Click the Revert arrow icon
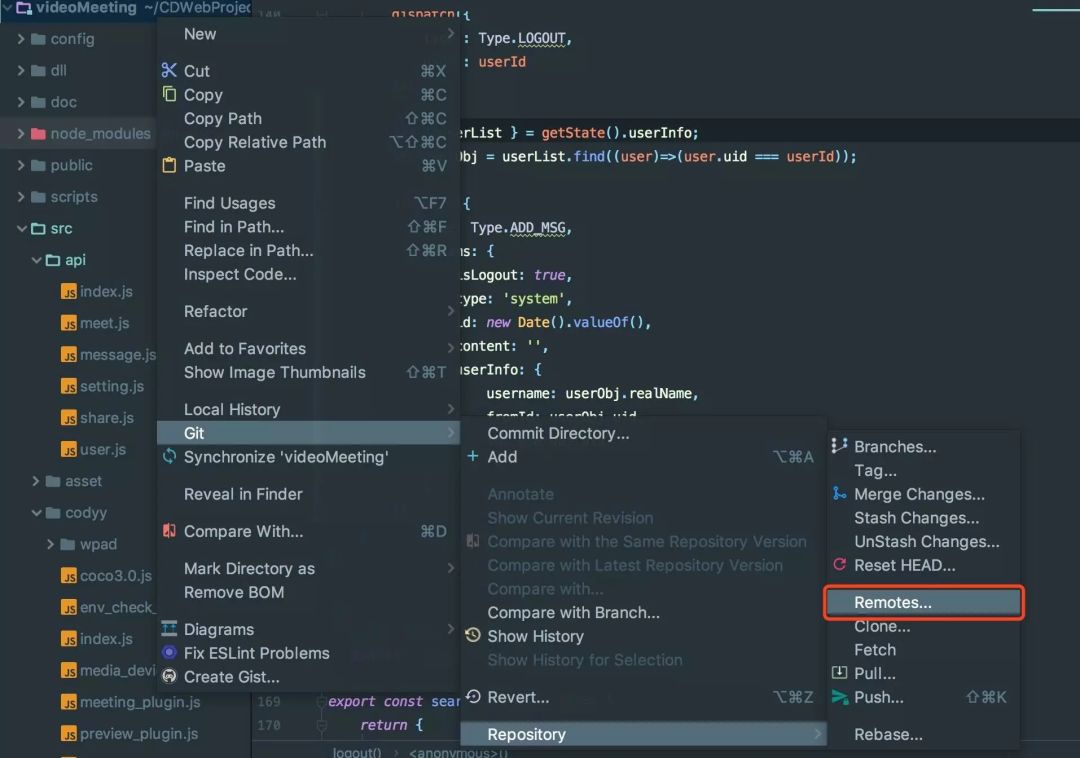1080x758 pixels. [472, 696]
